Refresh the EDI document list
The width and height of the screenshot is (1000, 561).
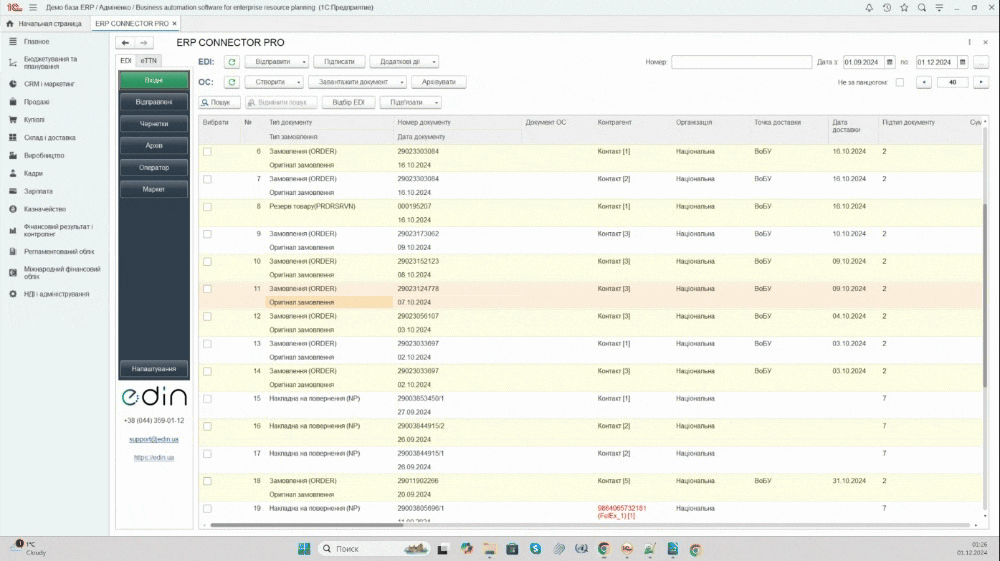(231, 62)
